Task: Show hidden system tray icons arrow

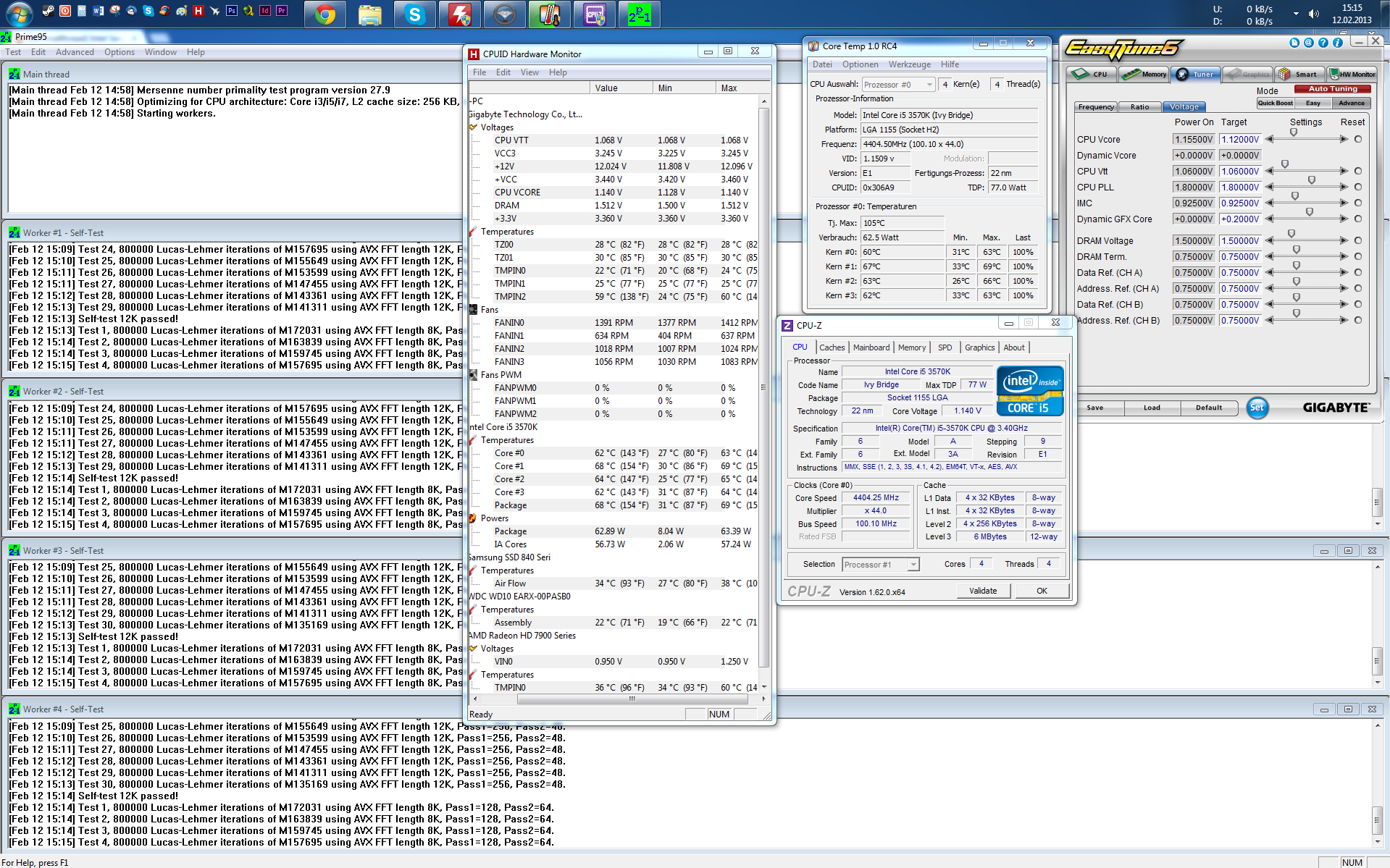Action: (x=1296, y=14)
